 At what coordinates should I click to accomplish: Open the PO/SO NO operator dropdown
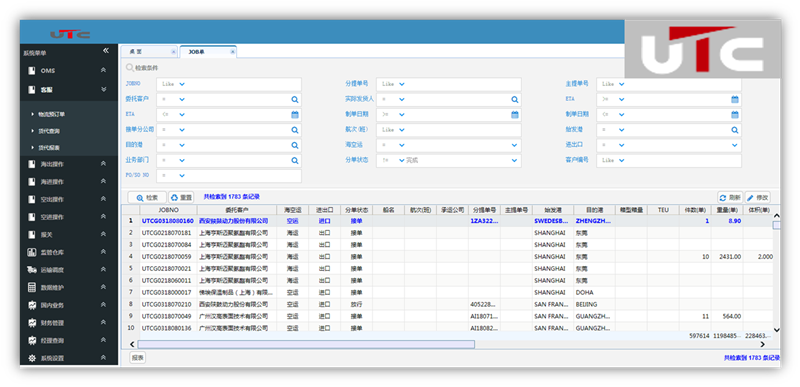tap(182, 176)
